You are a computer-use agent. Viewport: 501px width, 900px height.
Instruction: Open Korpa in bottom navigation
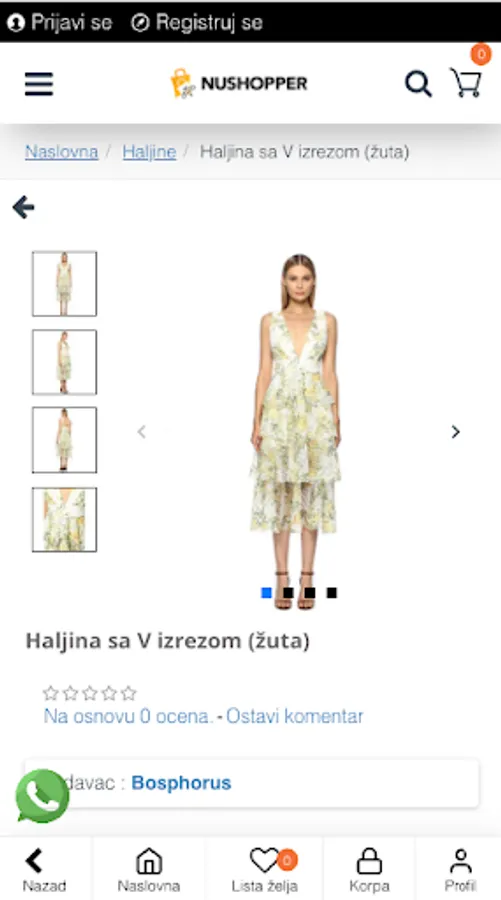370,870
